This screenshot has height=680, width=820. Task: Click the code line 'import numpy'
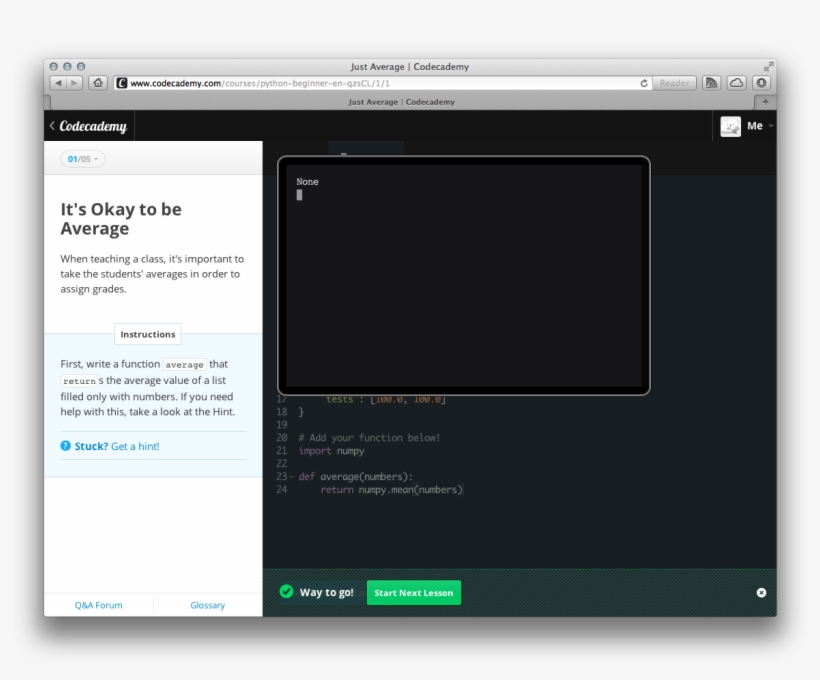332,451
